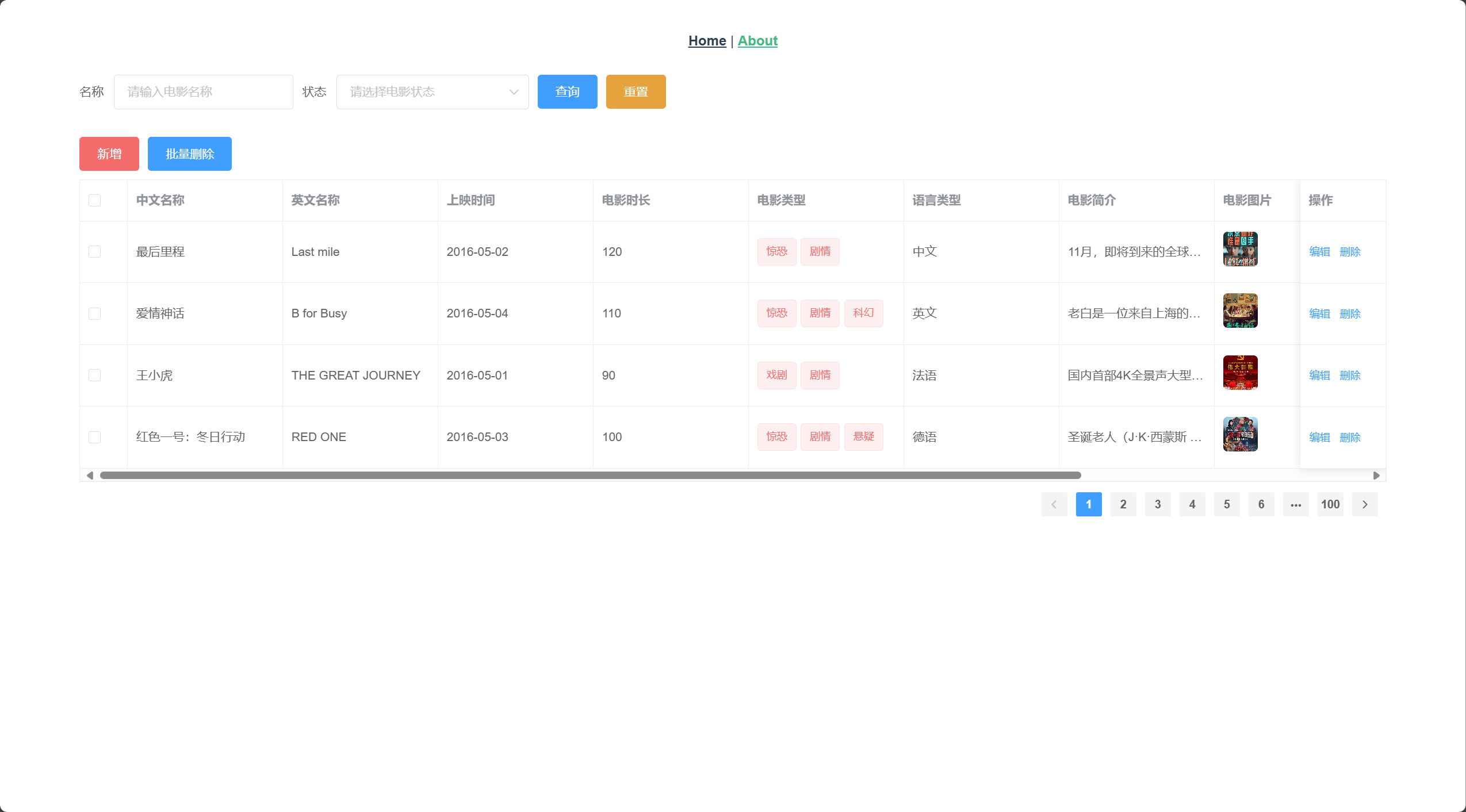Open the Home navigation link

tap(707, 41)
